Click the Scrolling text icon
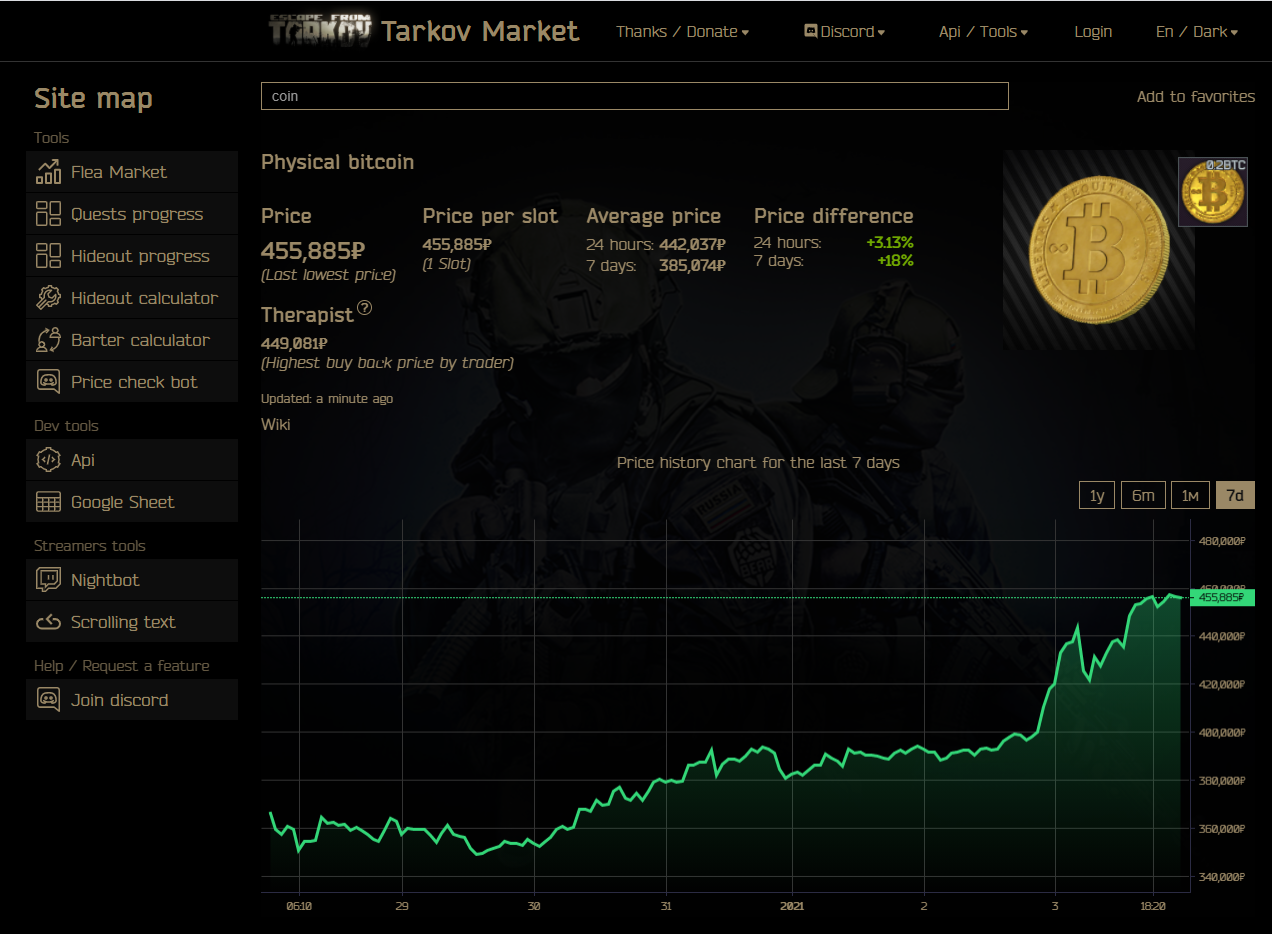Screen dimensions: 1272x934 tap(48, 622)
